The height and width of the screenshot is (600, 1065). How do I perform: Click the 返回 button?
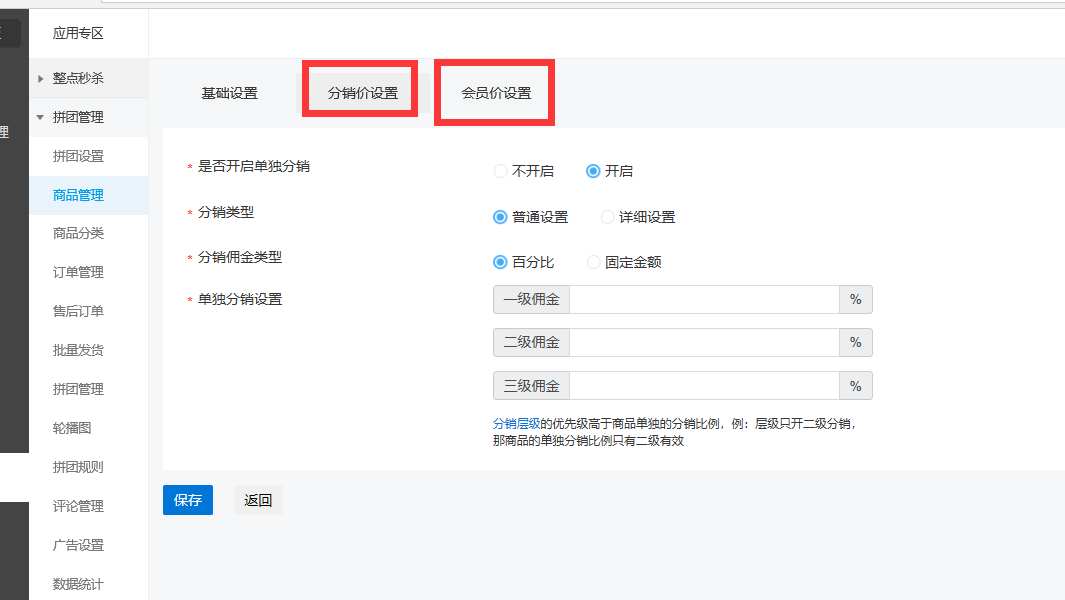tap(258, 500)
